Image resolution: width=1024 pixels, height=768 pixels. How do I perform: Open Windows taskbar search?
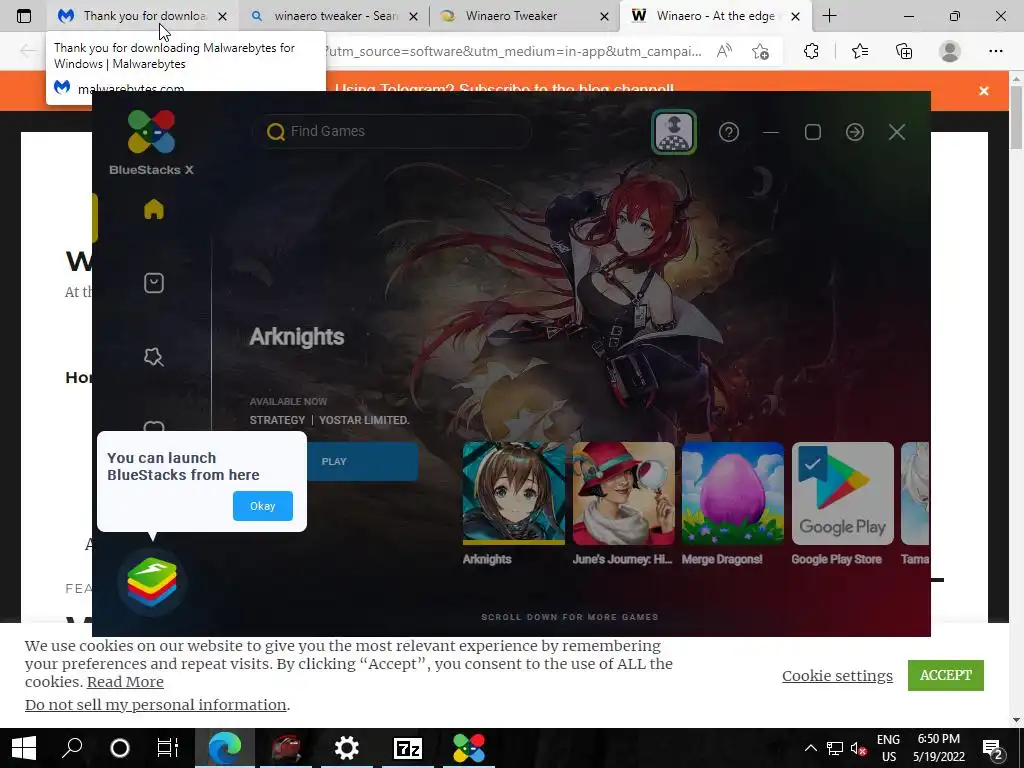(72, 748)
